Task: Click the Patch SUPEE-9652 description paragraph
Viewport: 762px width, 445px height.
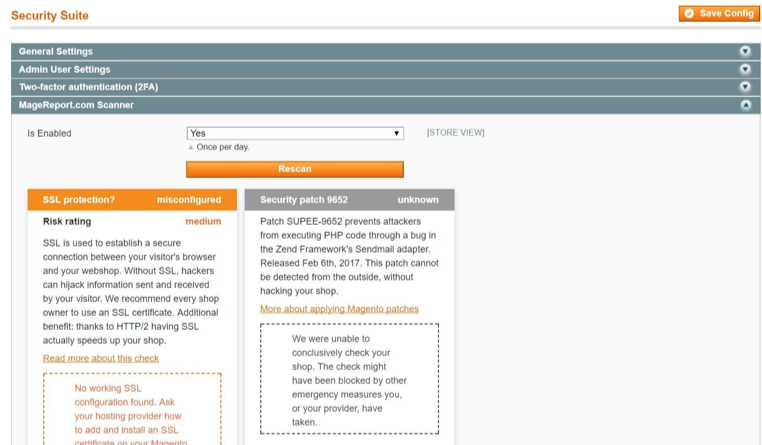Action: click(x=349, y=256)
